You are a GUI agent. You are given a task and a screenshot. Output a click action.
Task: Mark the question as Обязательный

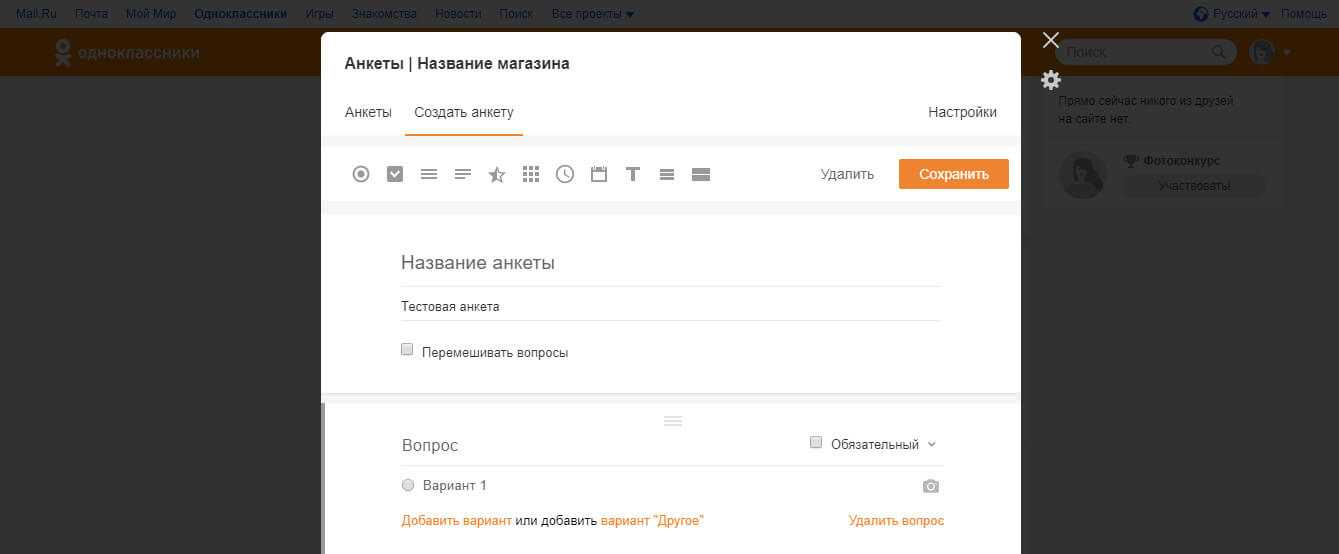click(x=816, y=443)
